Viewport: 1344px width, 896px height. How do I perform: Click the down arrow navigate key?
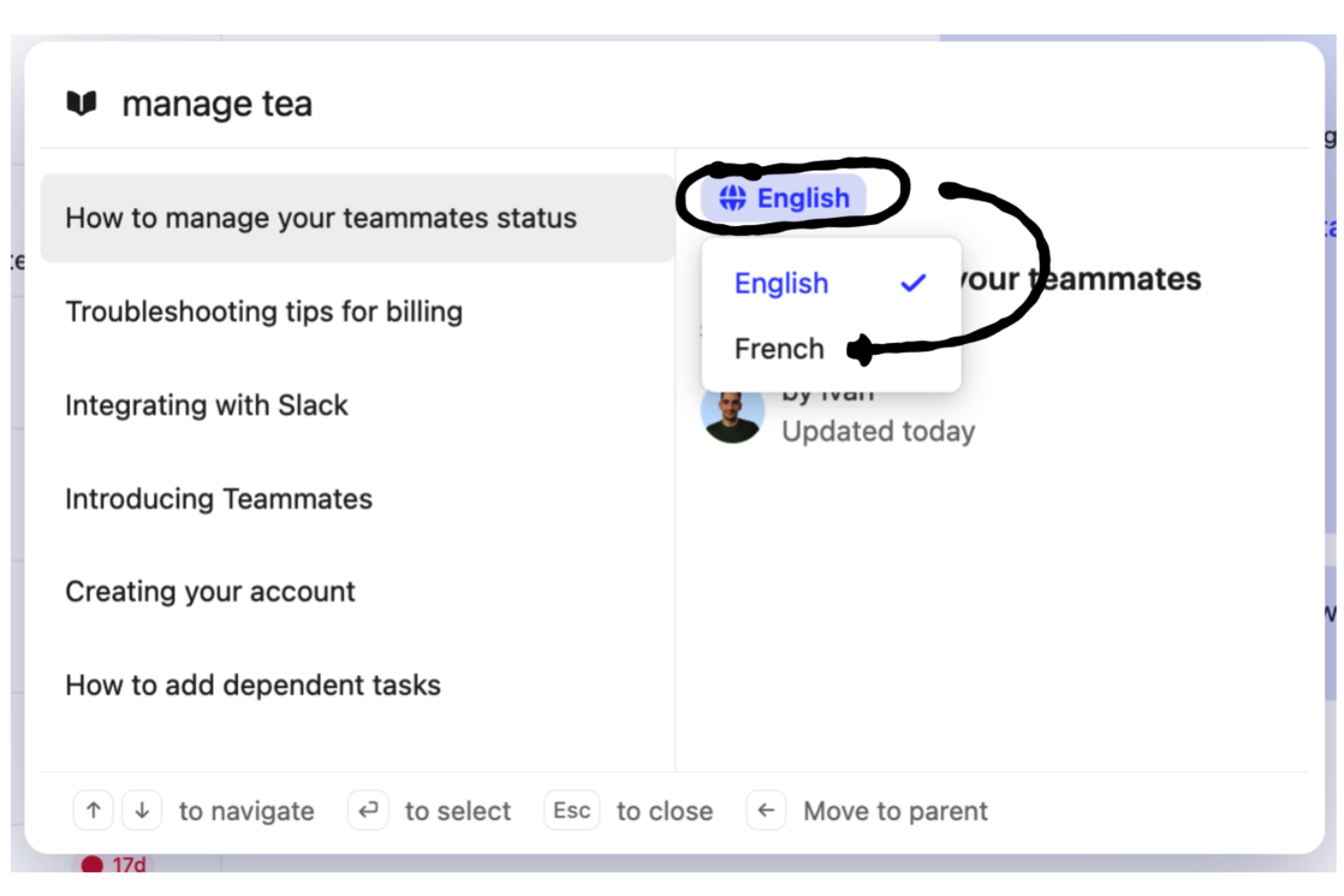pos(142,810)
